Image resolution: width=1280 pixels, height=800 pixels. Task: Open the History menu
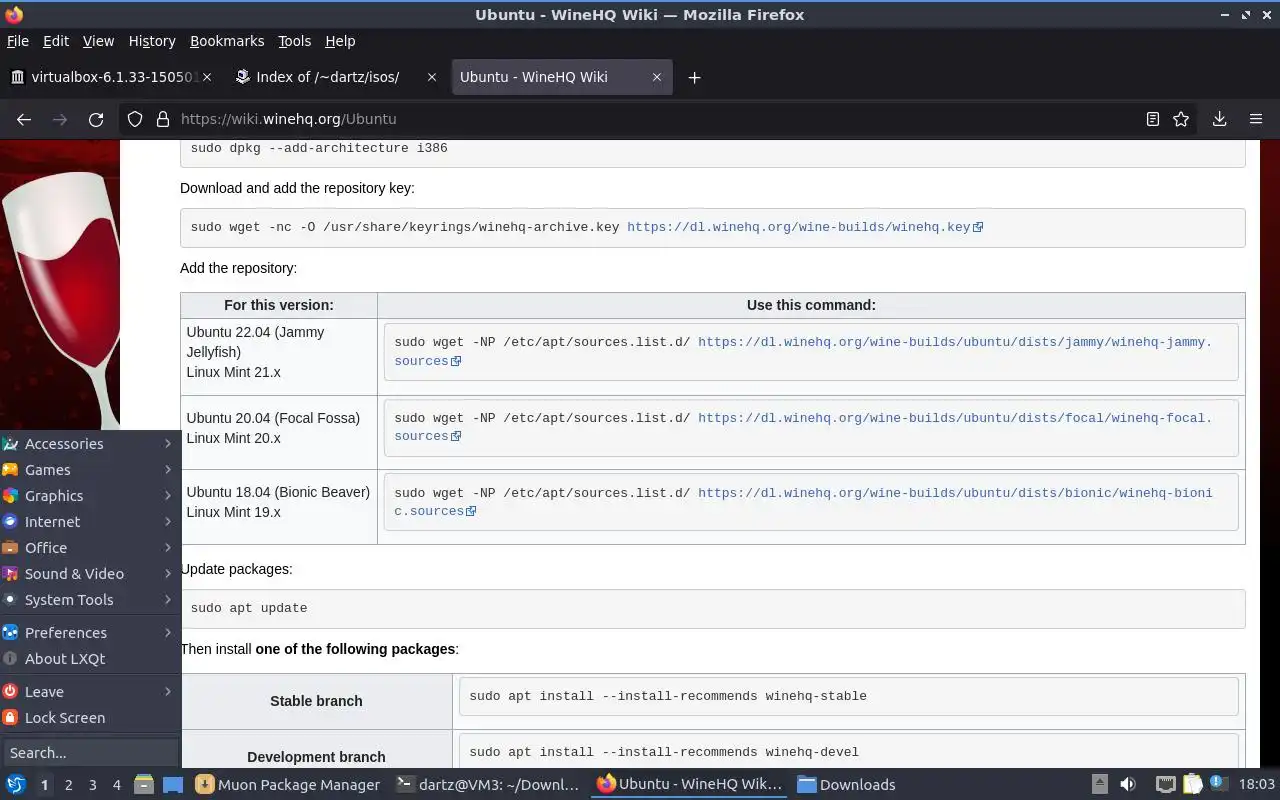(152, 41)
